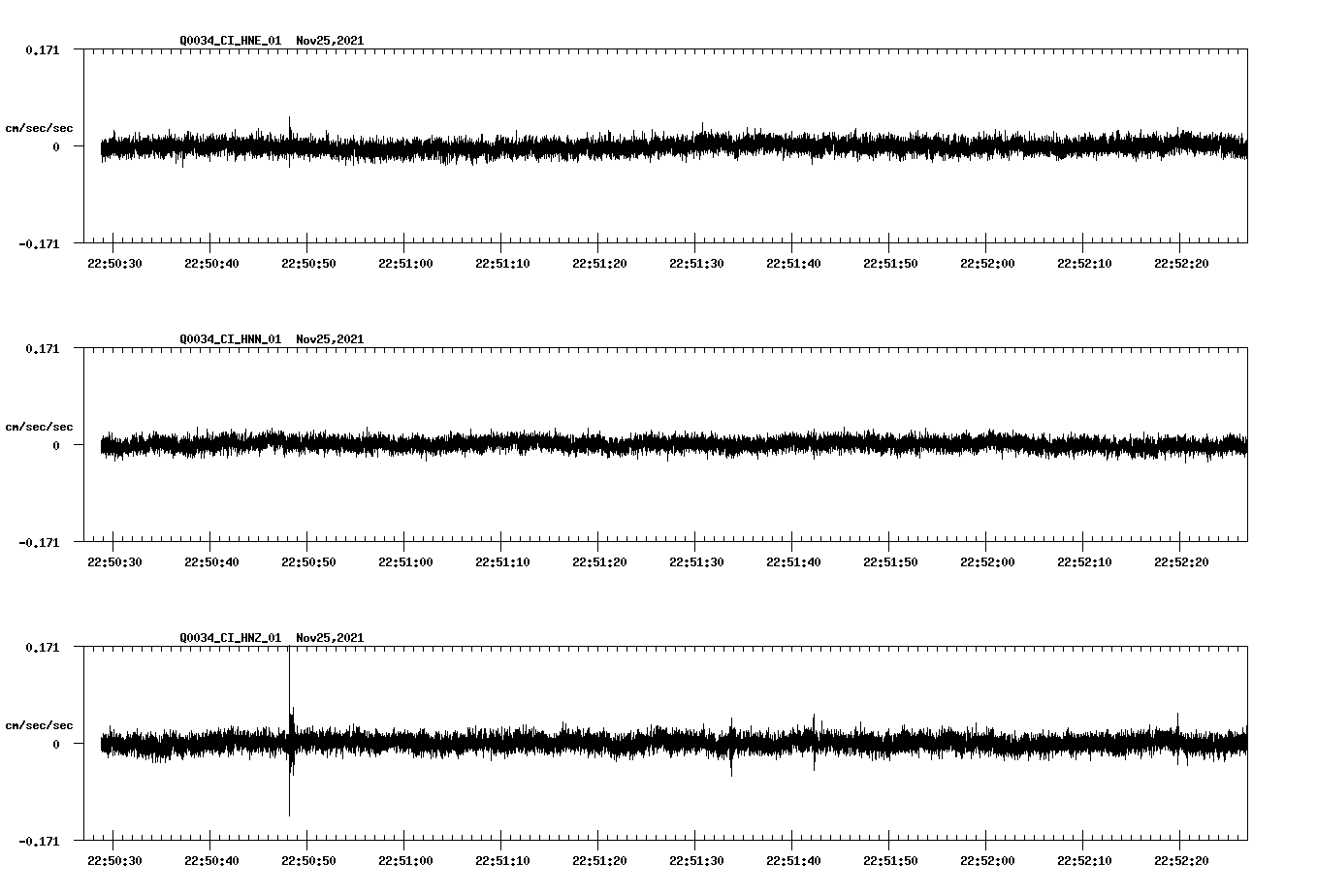Click the cm/sec/sec unit label of HNN plot
Viewport: 1317px width, 896px height.
coord(39,427)
